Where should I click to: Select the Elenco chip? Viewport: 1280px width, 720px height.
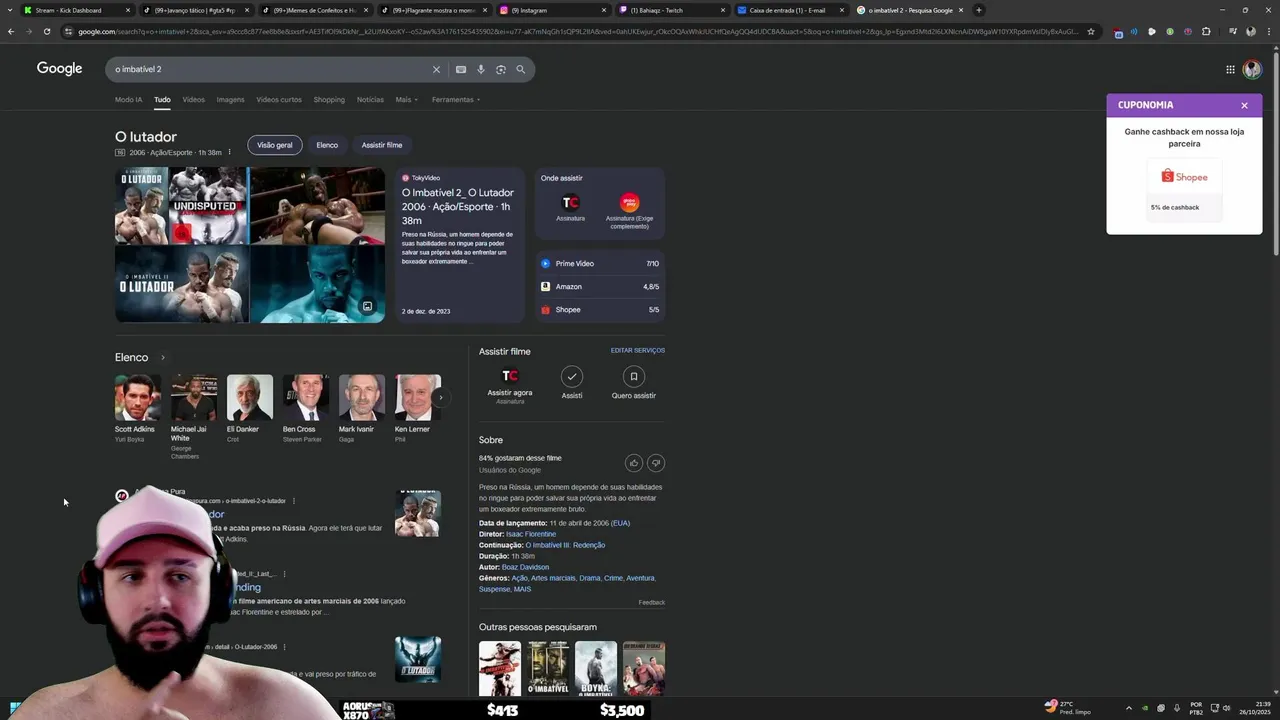327,145
